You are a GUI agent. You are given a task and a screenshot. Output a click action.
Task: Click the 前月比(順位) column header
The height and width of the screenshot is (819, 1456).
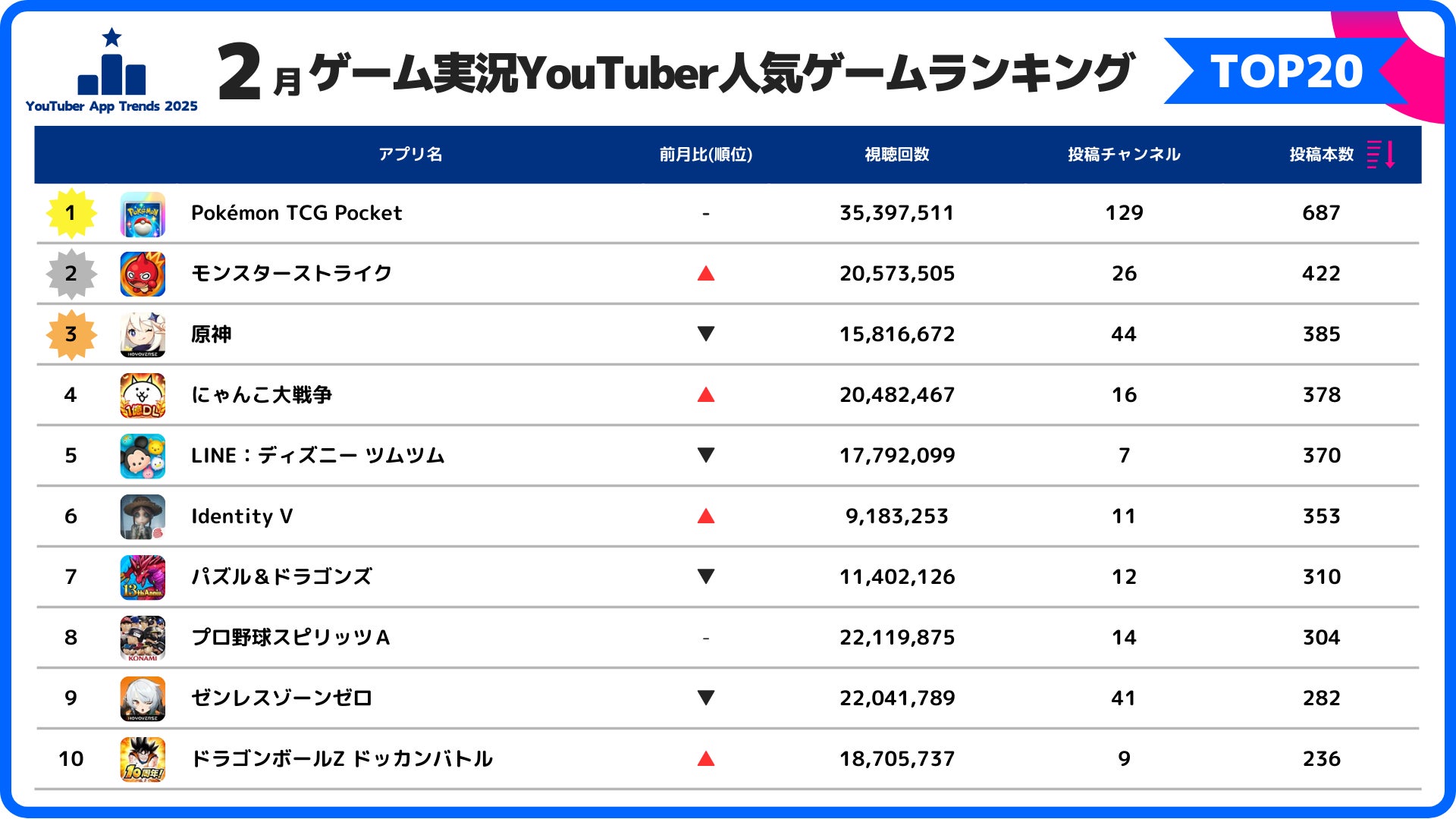click(705, 155)
